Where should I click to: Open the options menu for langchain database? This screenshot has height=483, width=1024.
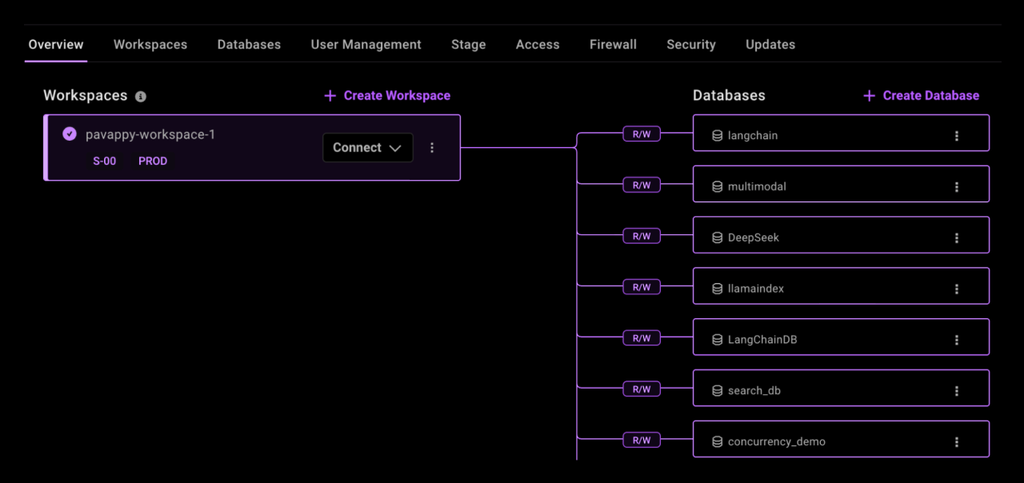click(x=957, y=136)
